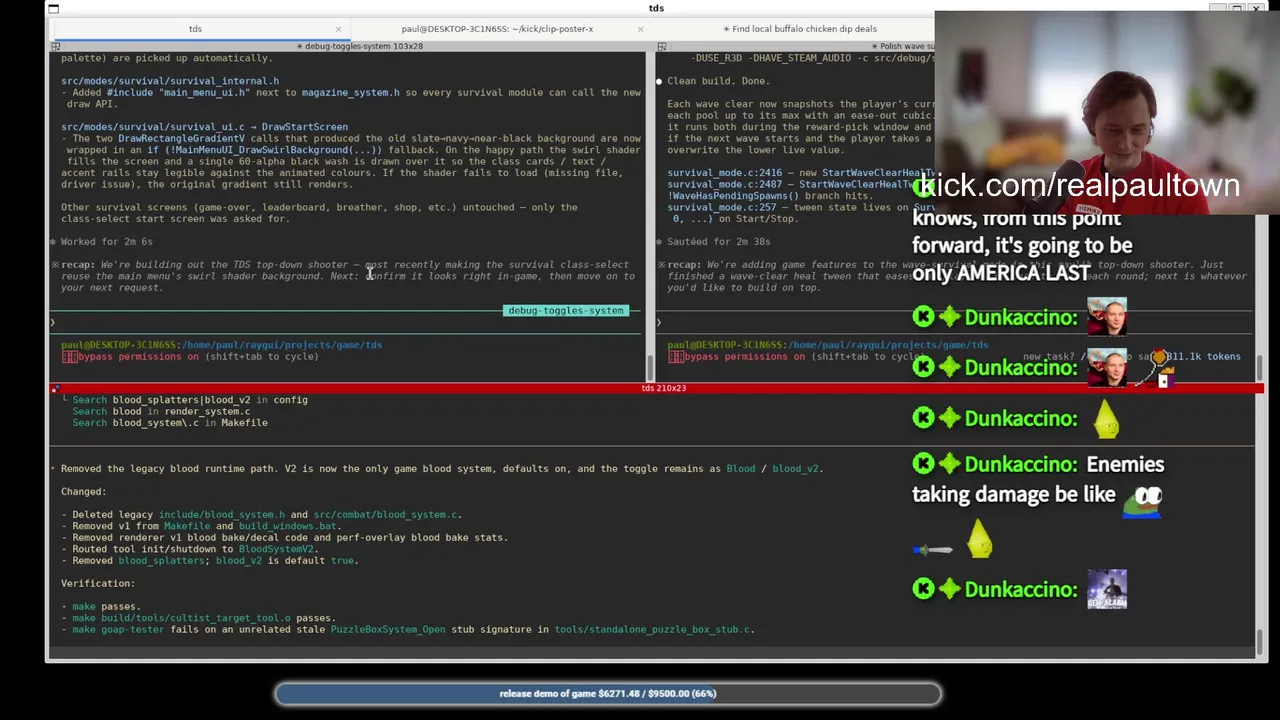
Task: Click 'Clean build. Done.' line in right pane
Action: (x=718, y=81)
